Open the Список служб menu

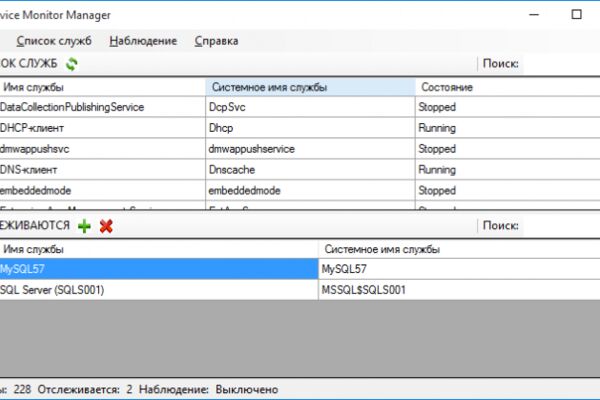[x=54, y=41]
